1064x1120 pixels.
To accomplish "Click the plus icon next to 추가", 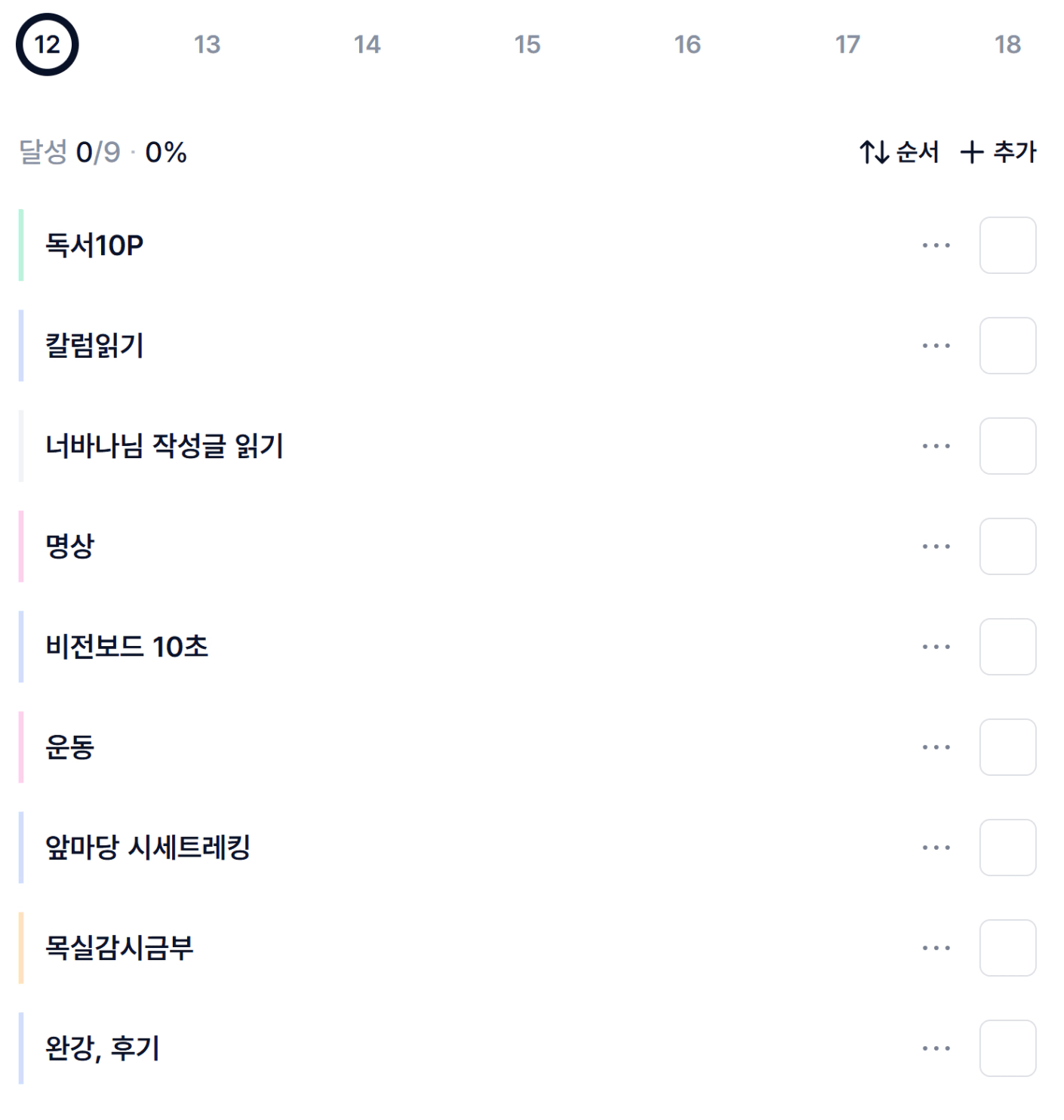I will 972,152.
